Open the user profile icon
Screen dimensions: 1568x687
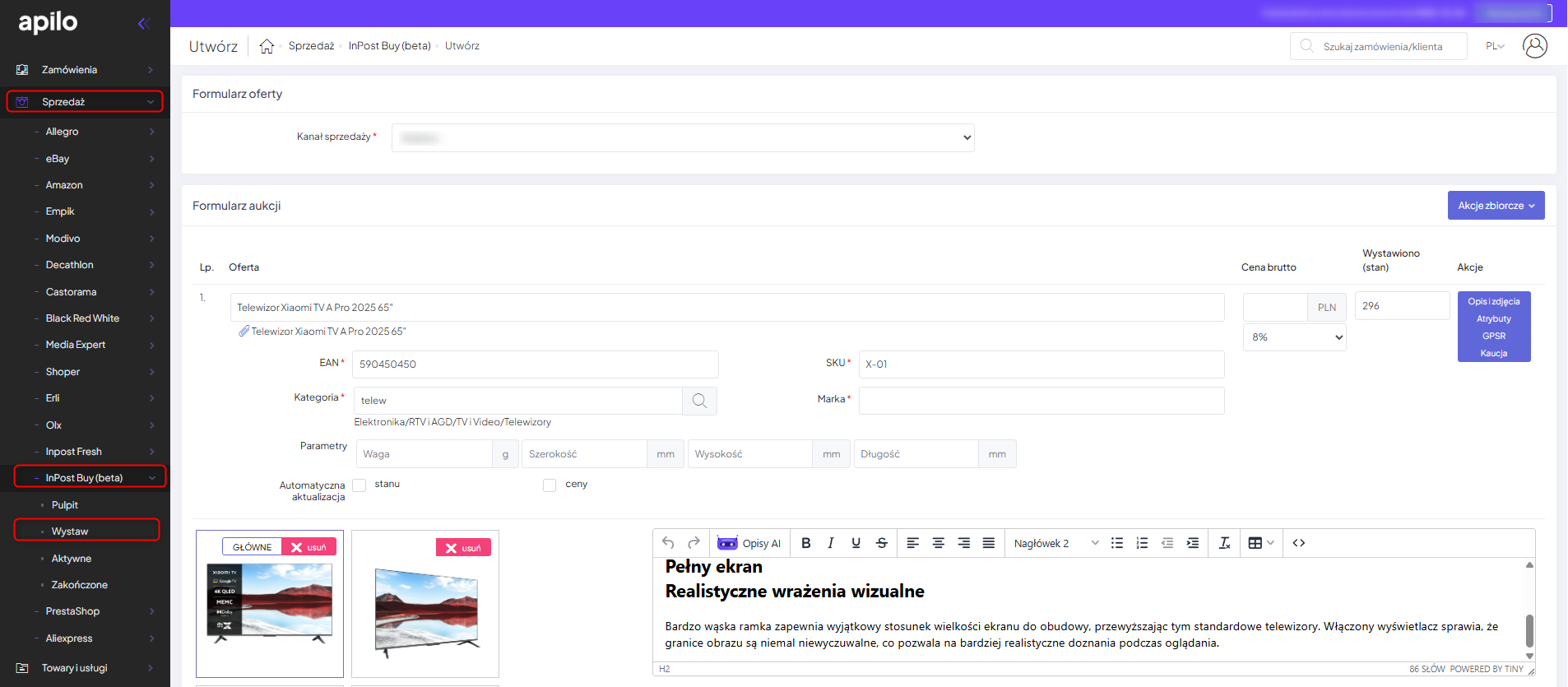1534,46
